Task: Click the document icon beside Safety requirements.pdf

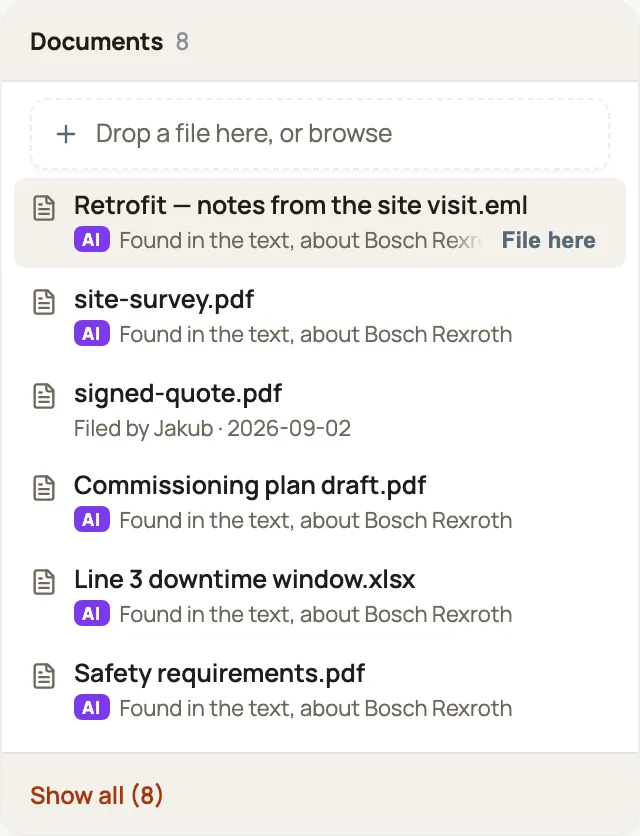Action: (x=44, y=676)
